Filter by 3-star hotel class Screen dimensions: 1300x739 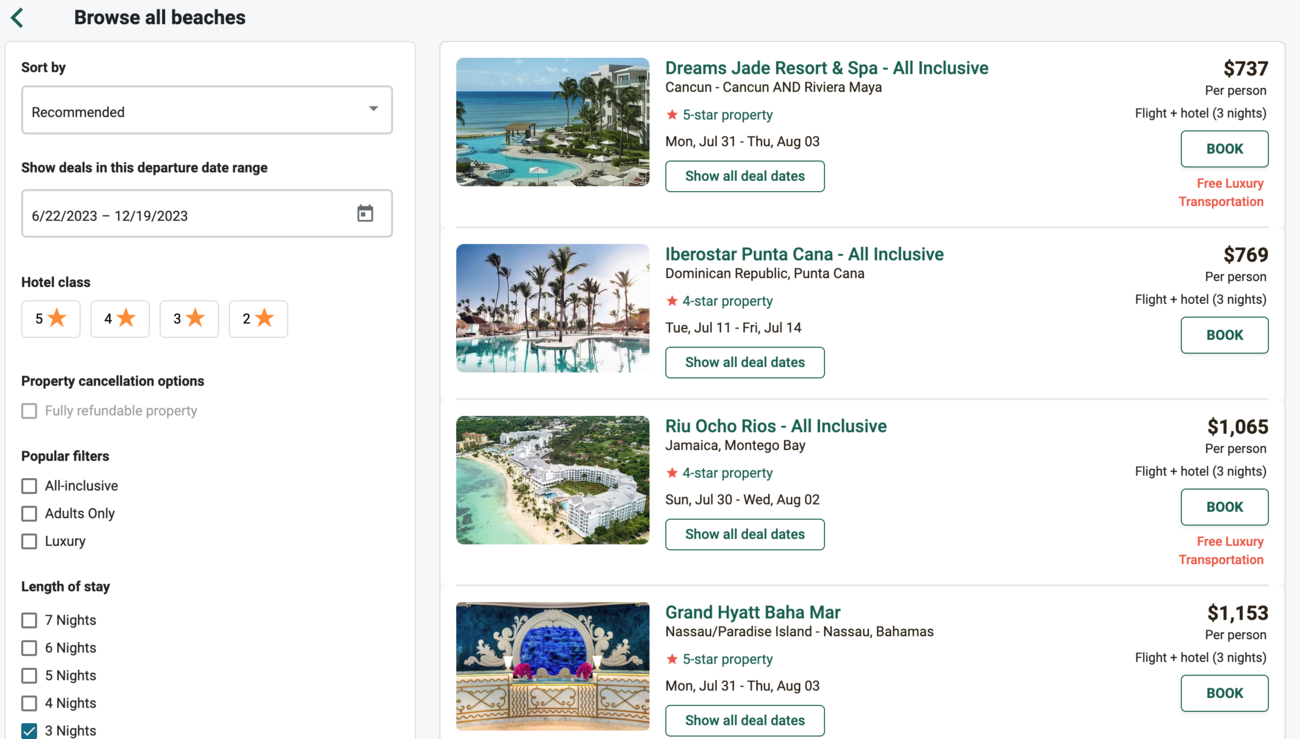pyautogui.click(x=188, y=319)
